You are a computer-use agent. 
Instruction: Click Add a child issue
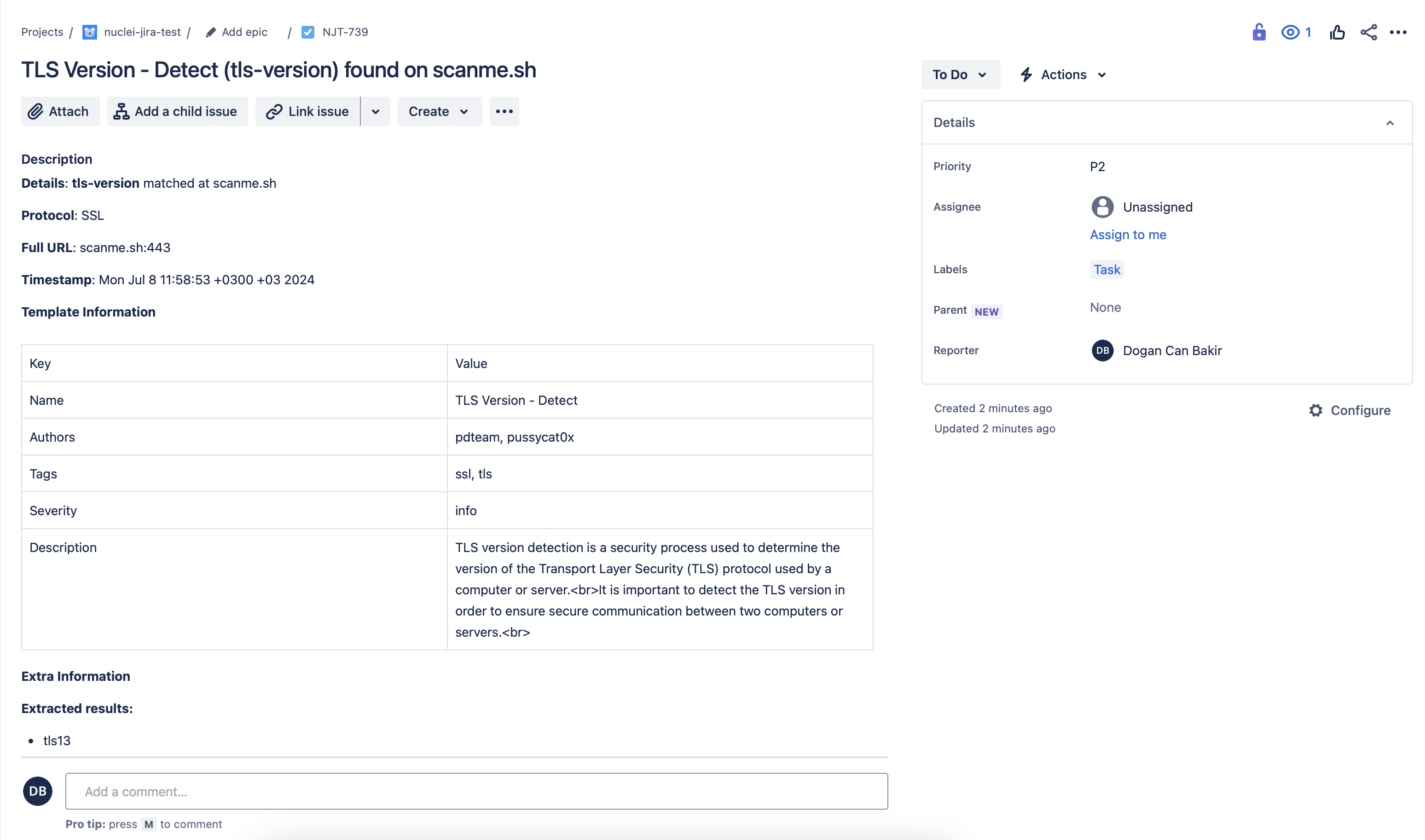tap(177, 111)
